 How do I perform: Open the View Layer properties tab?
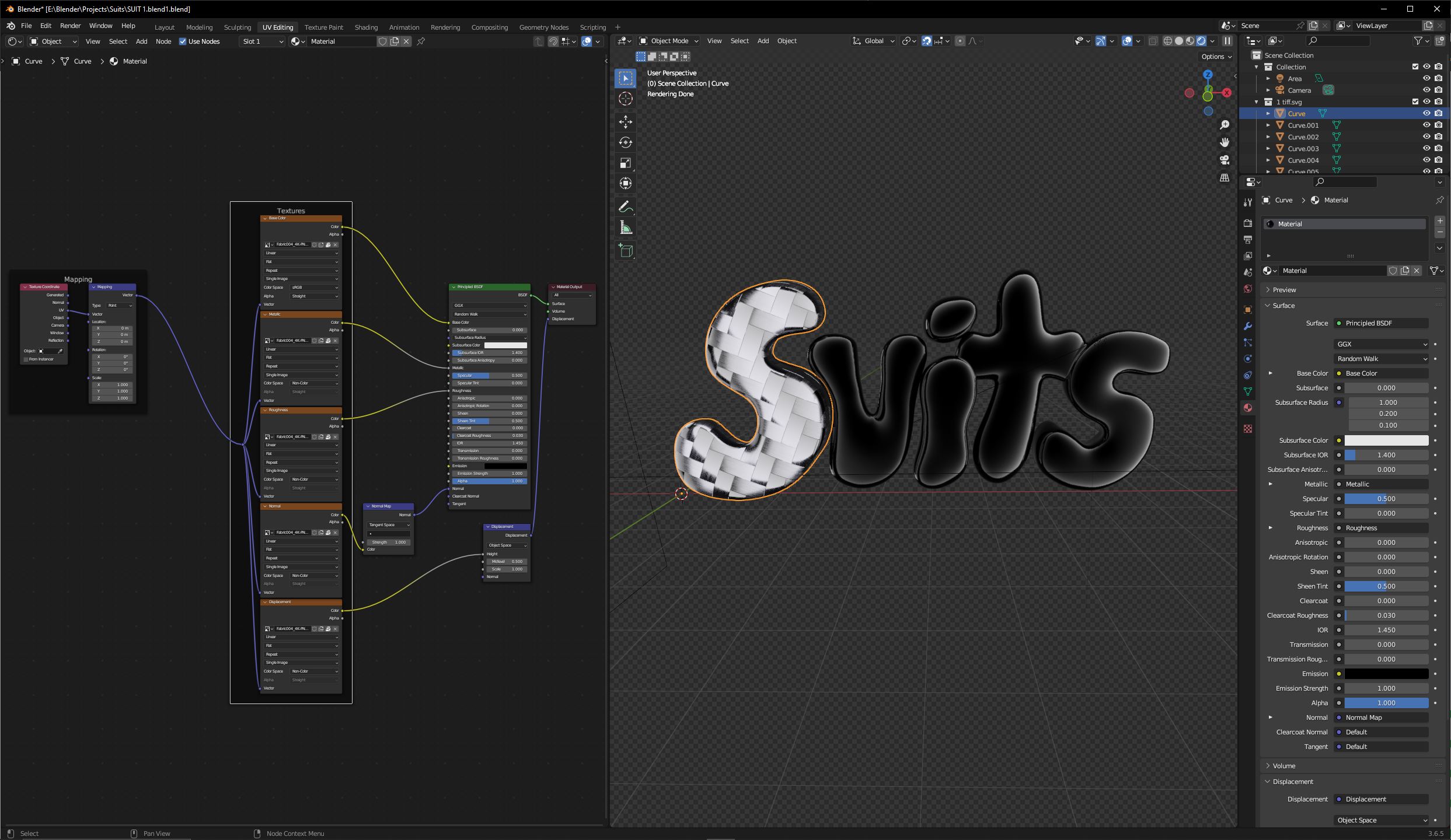point(1248,256)
